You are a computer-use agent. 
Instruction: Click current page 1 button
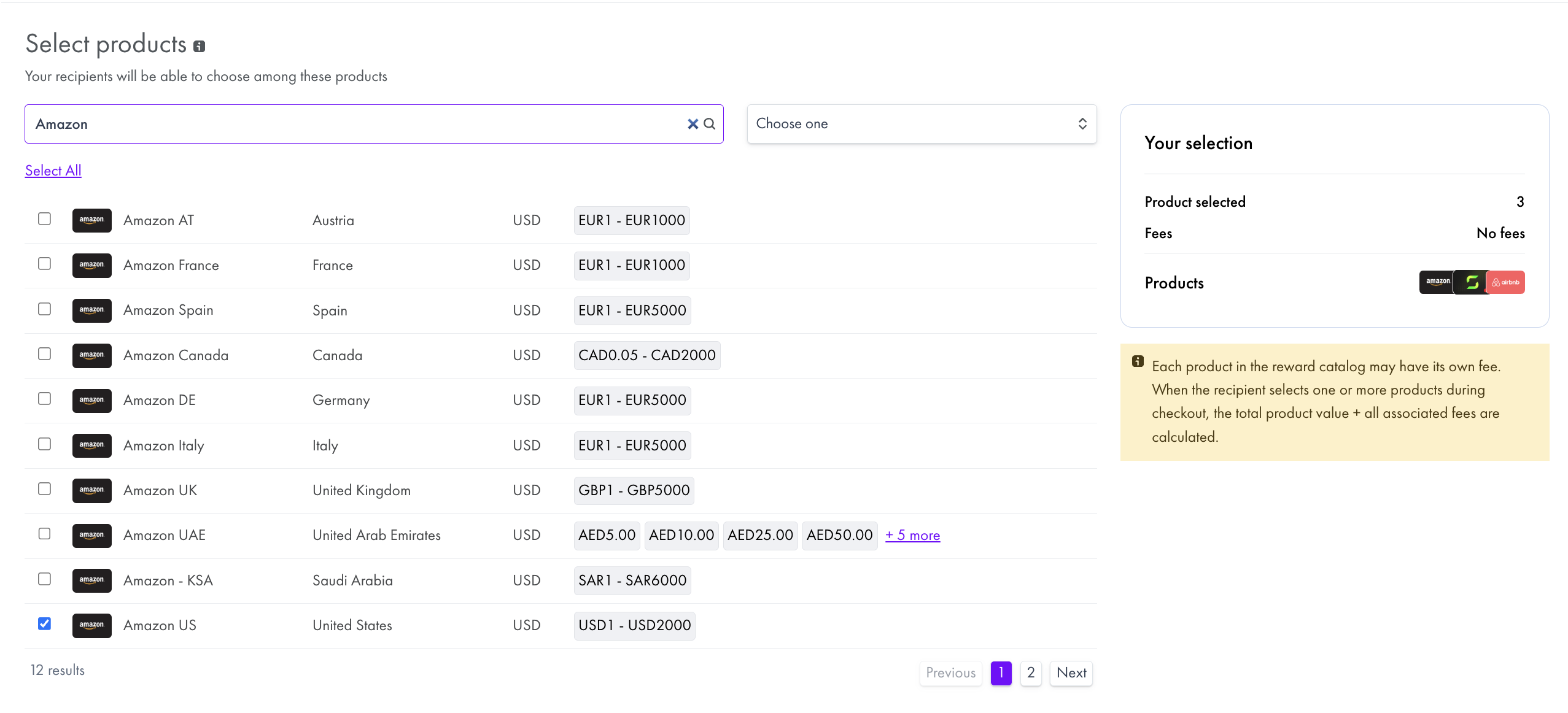[1001, 673]
